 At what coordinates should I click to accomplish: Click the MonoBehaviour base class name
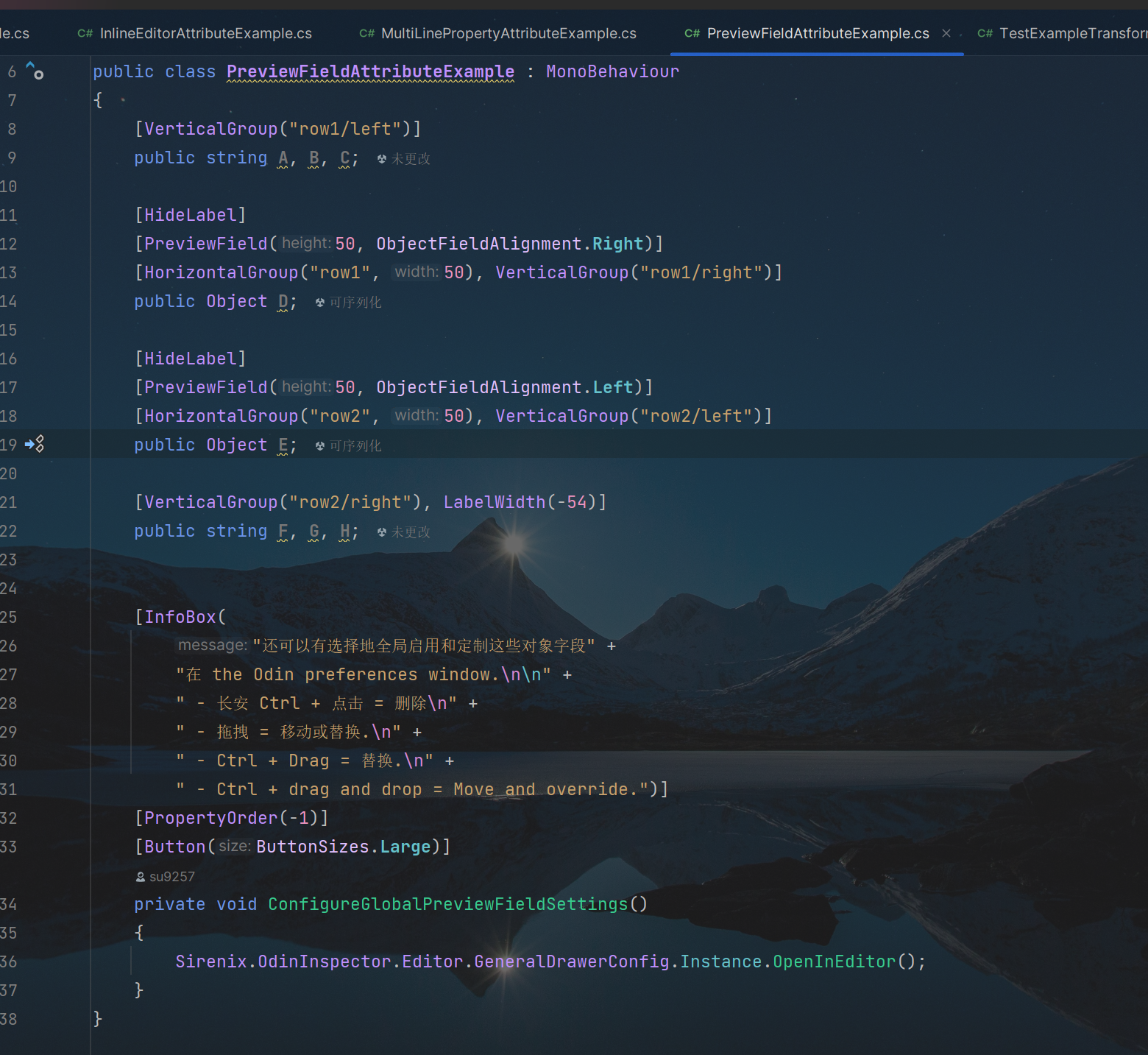point(612,71)
